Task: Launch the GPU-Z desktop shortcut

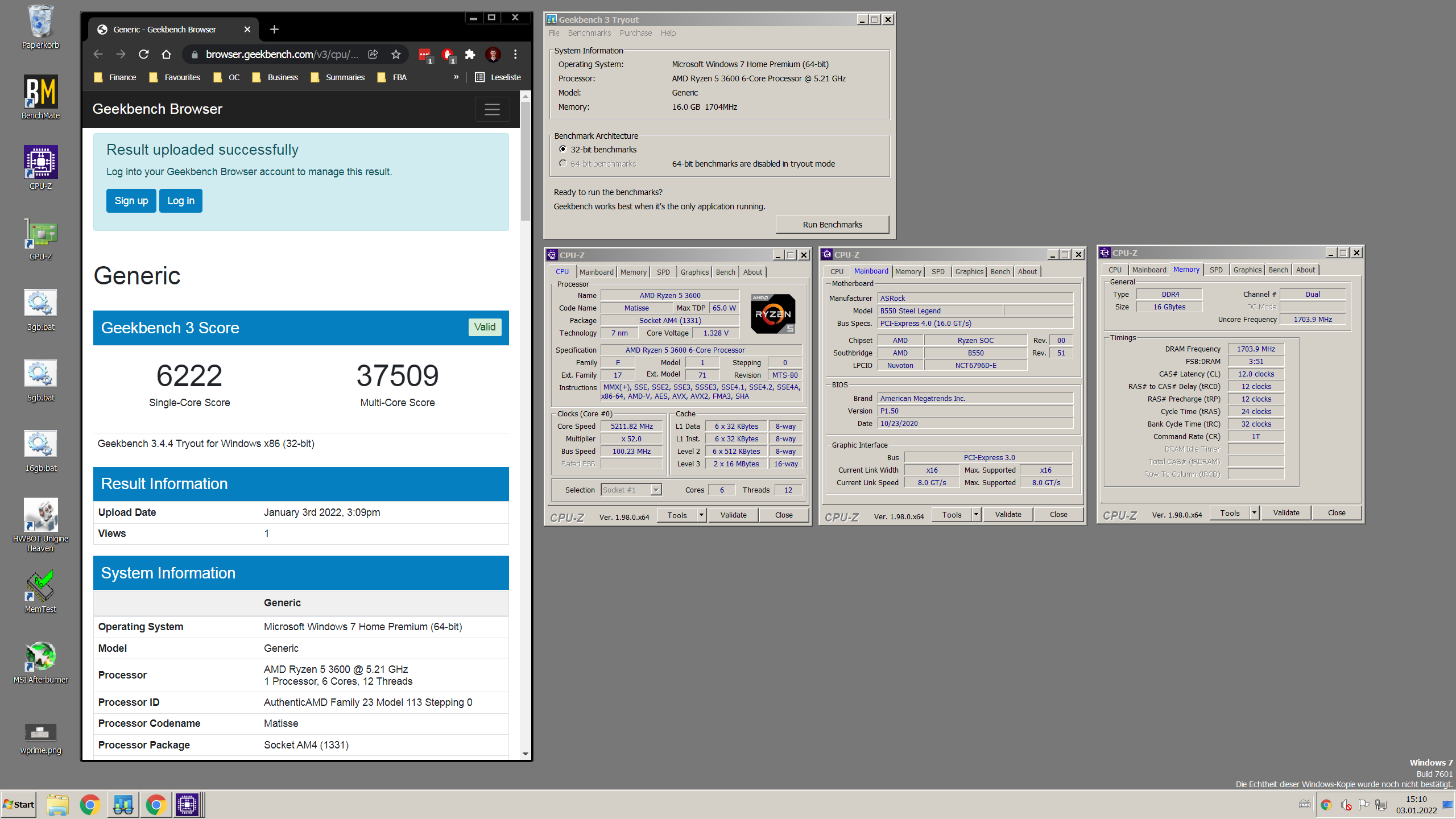Action: [x=40, y=238]
